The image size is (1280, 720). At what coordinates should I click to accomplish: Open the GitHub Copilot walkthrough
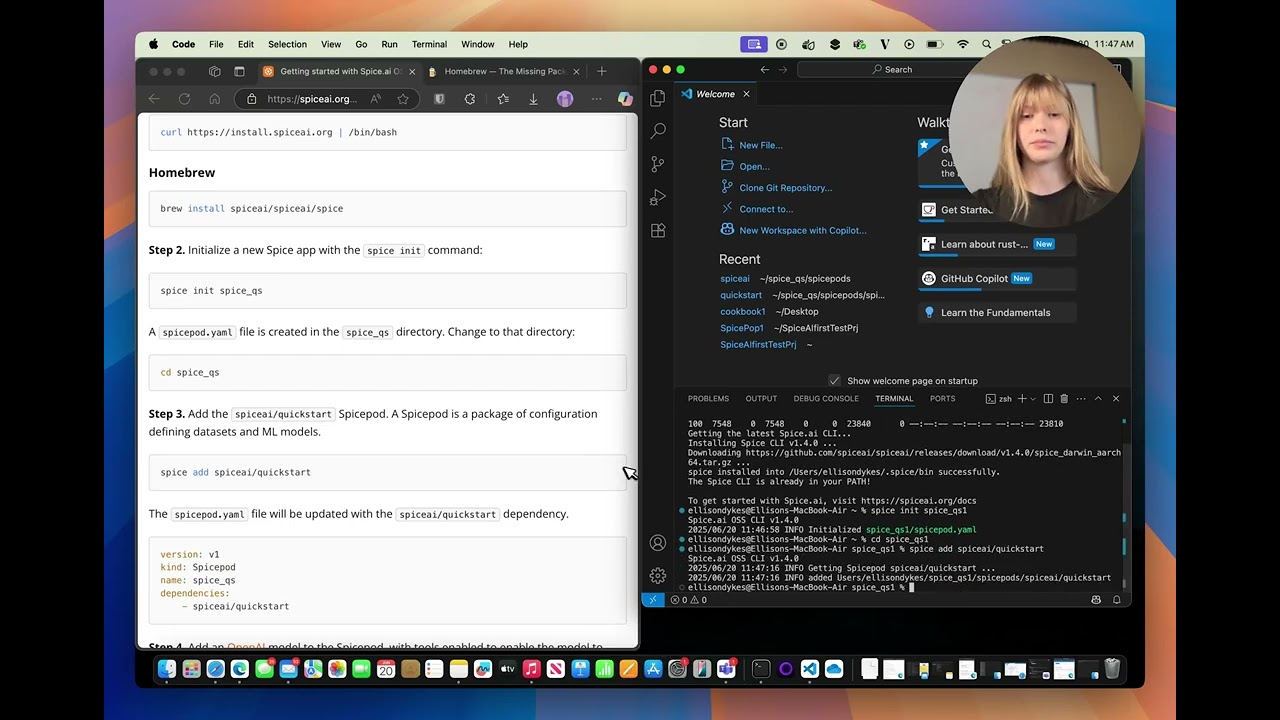[x=996, y=279]
